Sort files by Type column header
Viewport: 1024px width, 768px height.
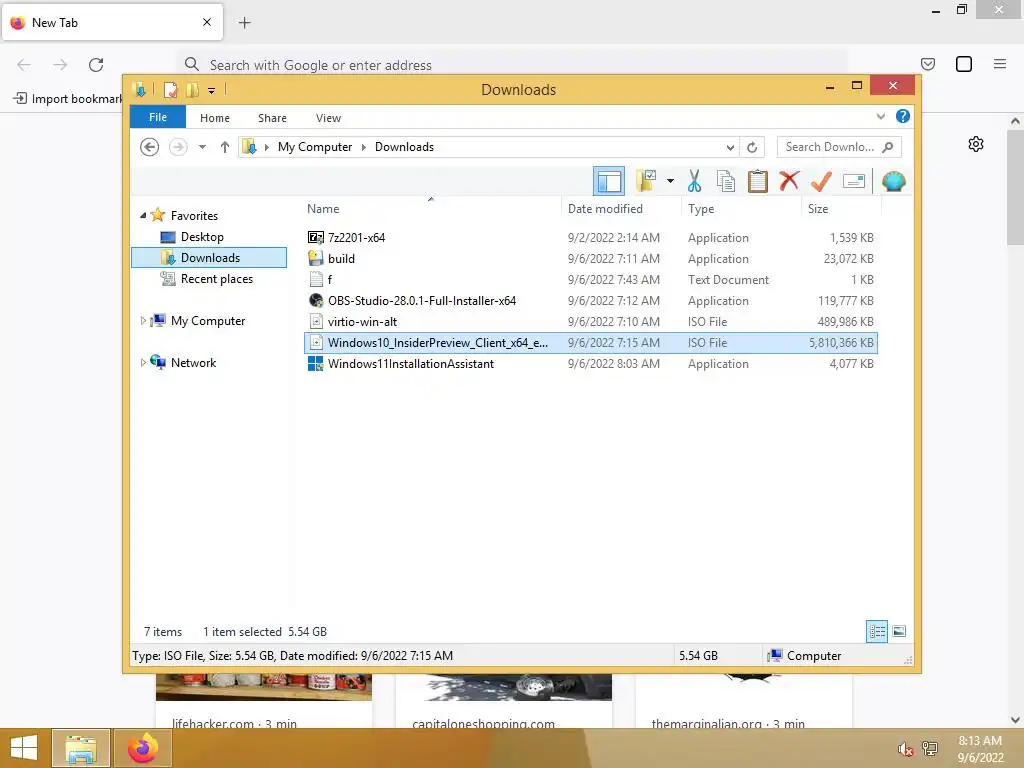(x=741, y=208)
